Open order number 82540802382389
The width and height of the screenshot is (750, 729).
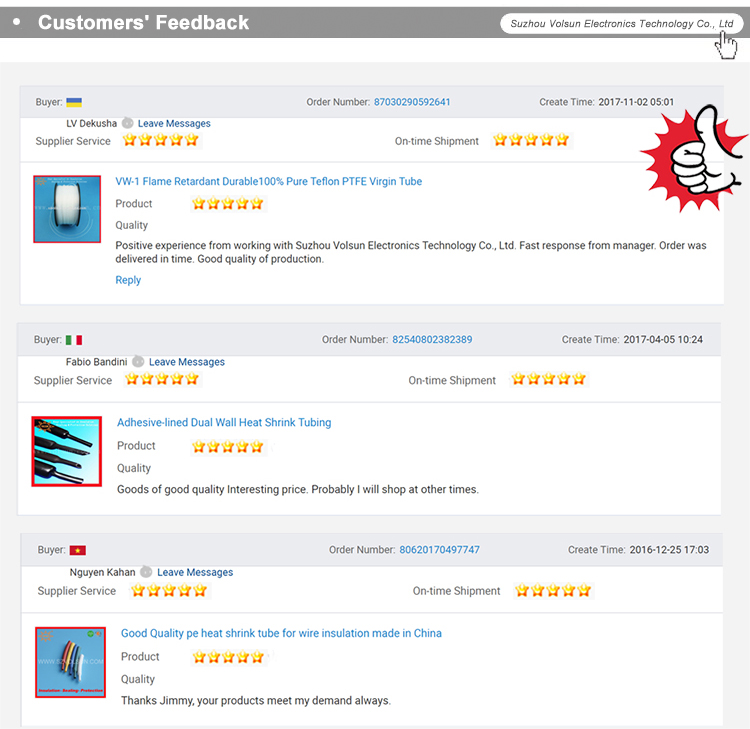pyautogui.click(x=432, y=340)
